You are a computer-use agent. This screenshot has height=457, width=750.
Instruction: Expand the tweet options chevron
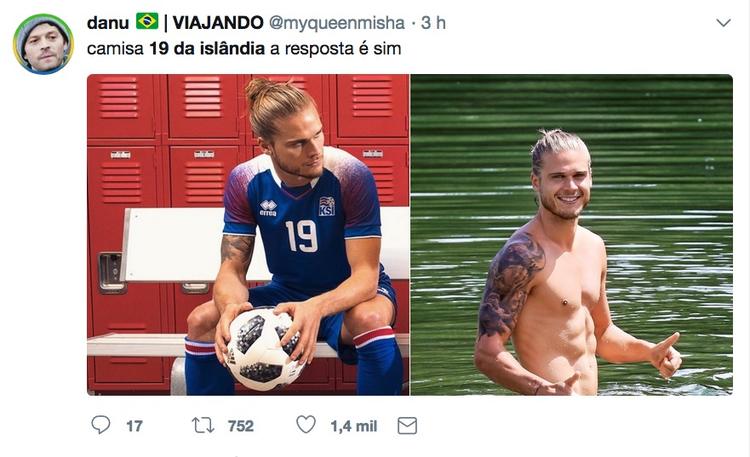pos(723,23)
